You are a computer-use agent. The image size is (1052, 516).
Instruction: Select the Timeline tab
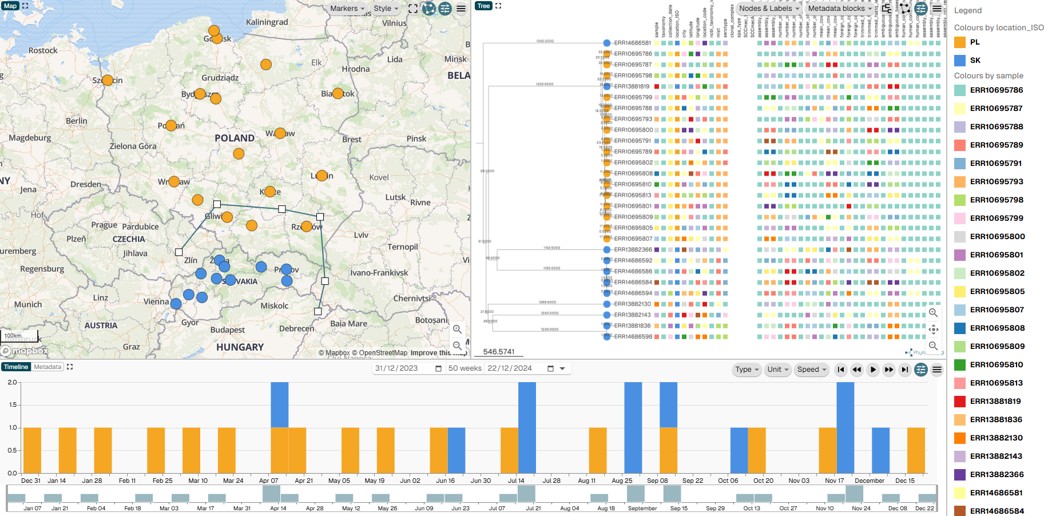[15, 367]
